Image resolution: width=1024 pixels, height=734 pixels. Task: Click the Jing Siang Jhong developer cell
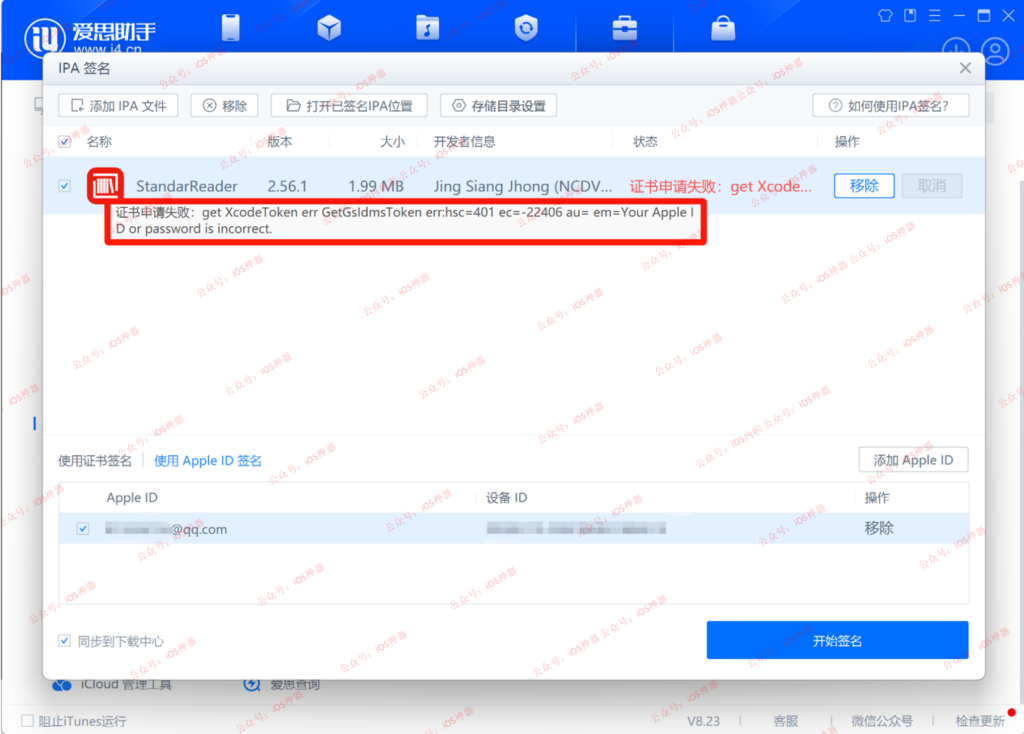pos(523,186)
